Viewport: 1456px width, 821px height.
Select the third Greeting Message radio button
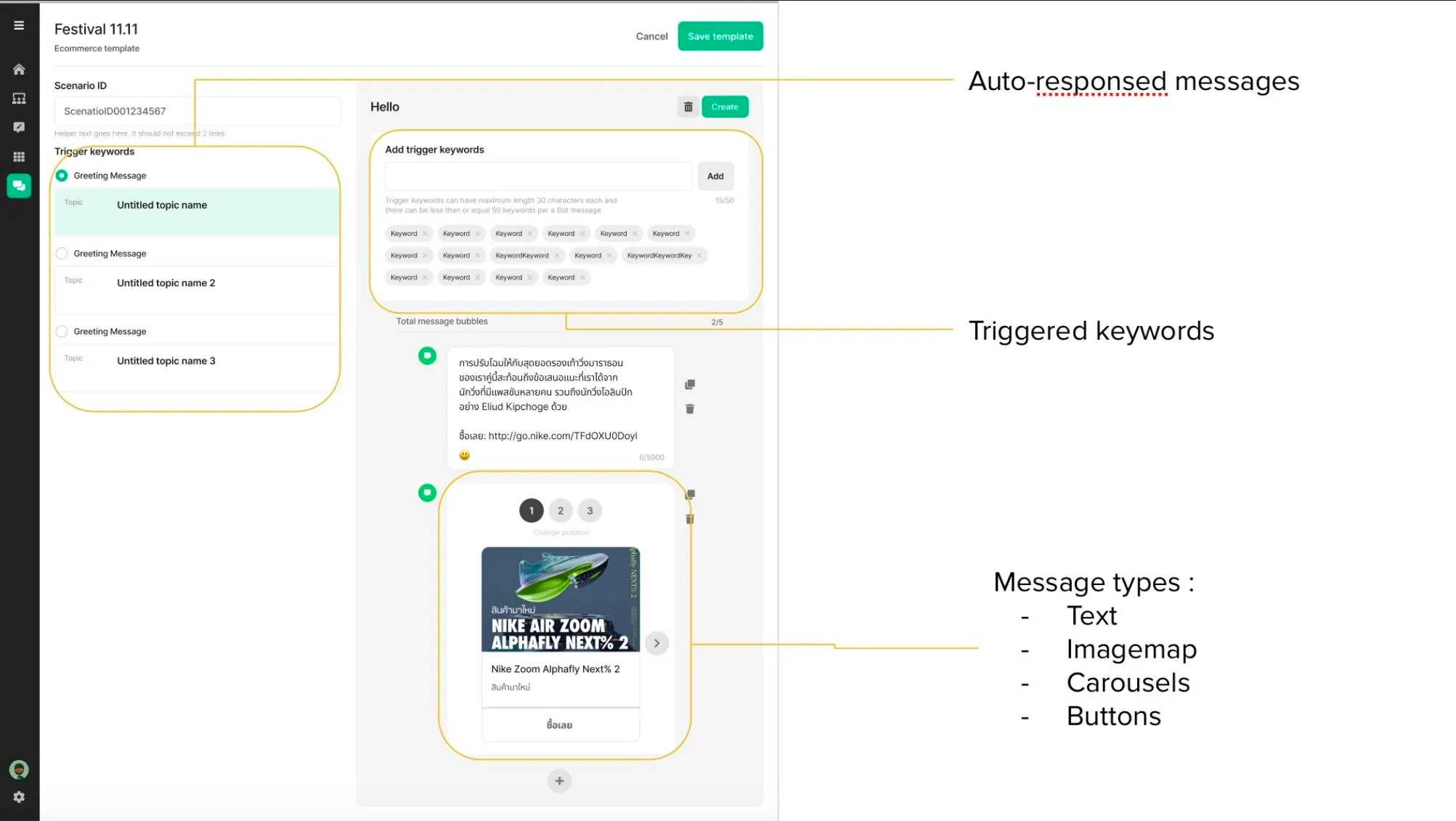tap(62, 331)
